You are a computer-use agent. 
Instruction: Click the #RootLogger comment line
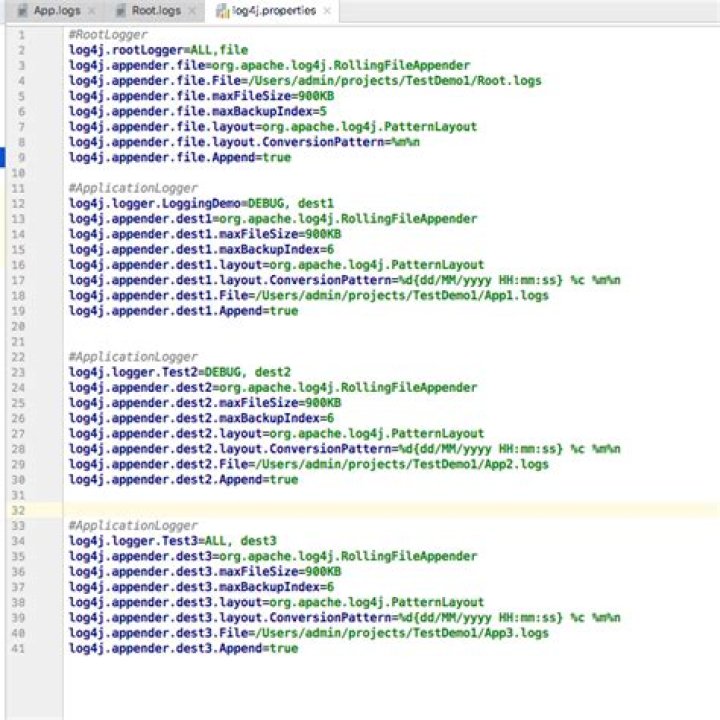tap(108, 34)
